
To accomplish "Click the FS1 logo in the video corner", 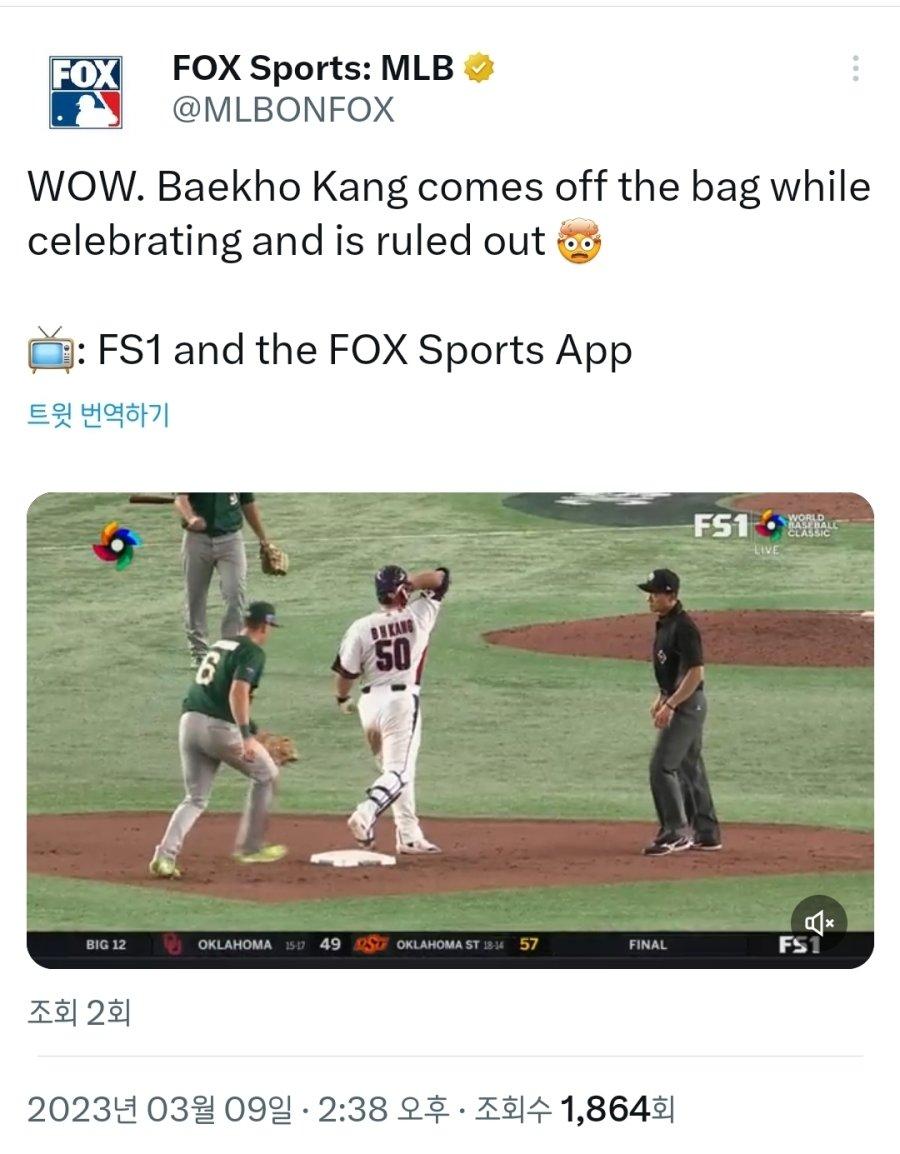I will click(x=720, y=525).
